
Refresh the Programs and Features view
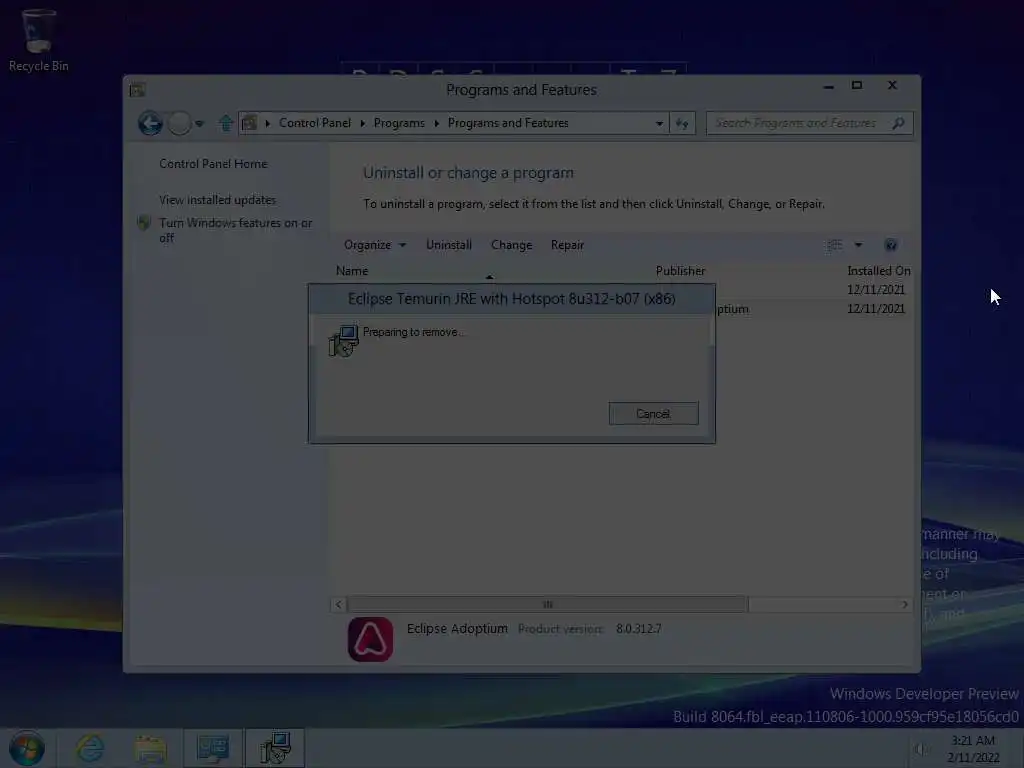click(x=682, y=123)
